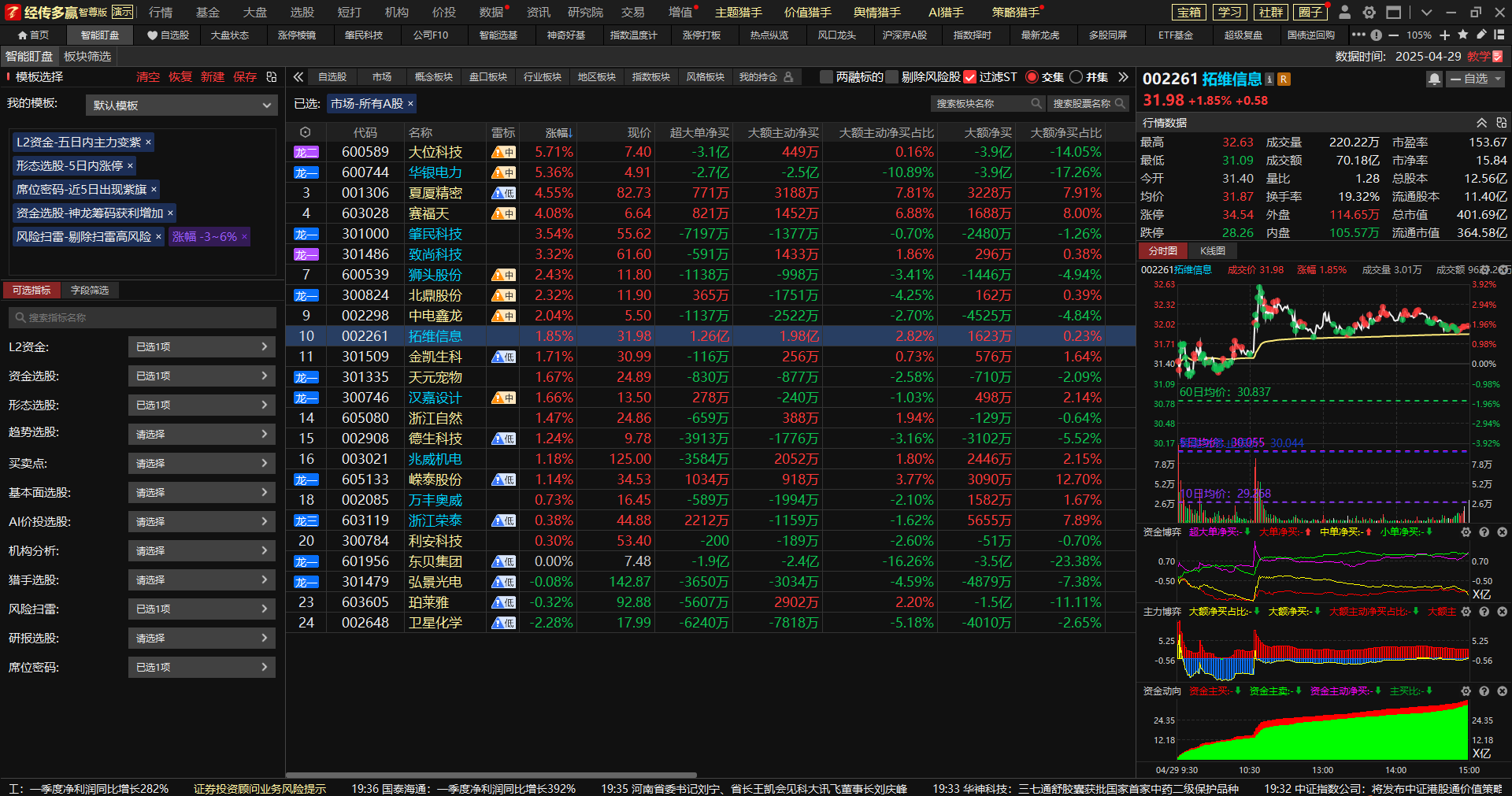Switch to the K线图 tab
1512x796 pixels.
click(x=1212, y=250)
